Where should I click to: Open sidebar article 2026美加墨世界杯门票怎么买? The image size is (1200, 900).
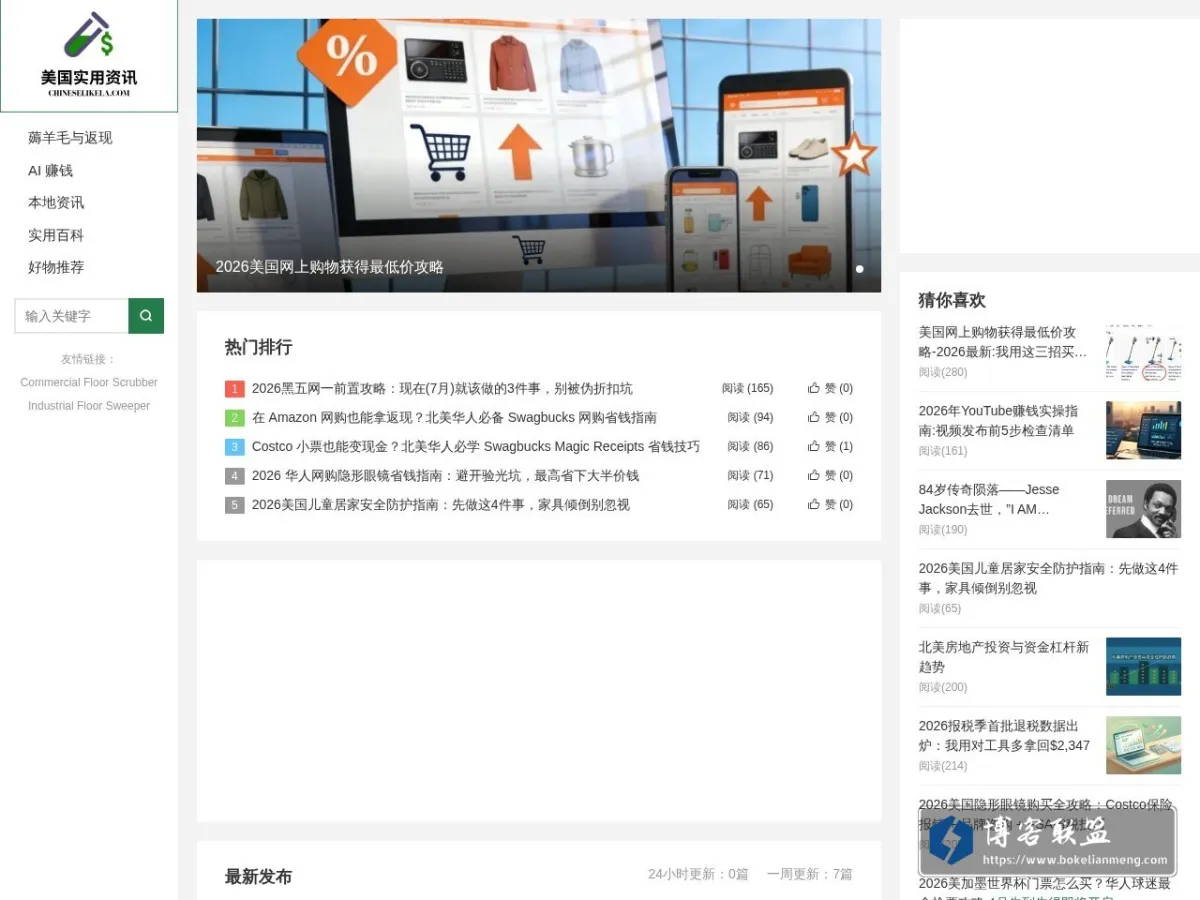point(1045,890)
